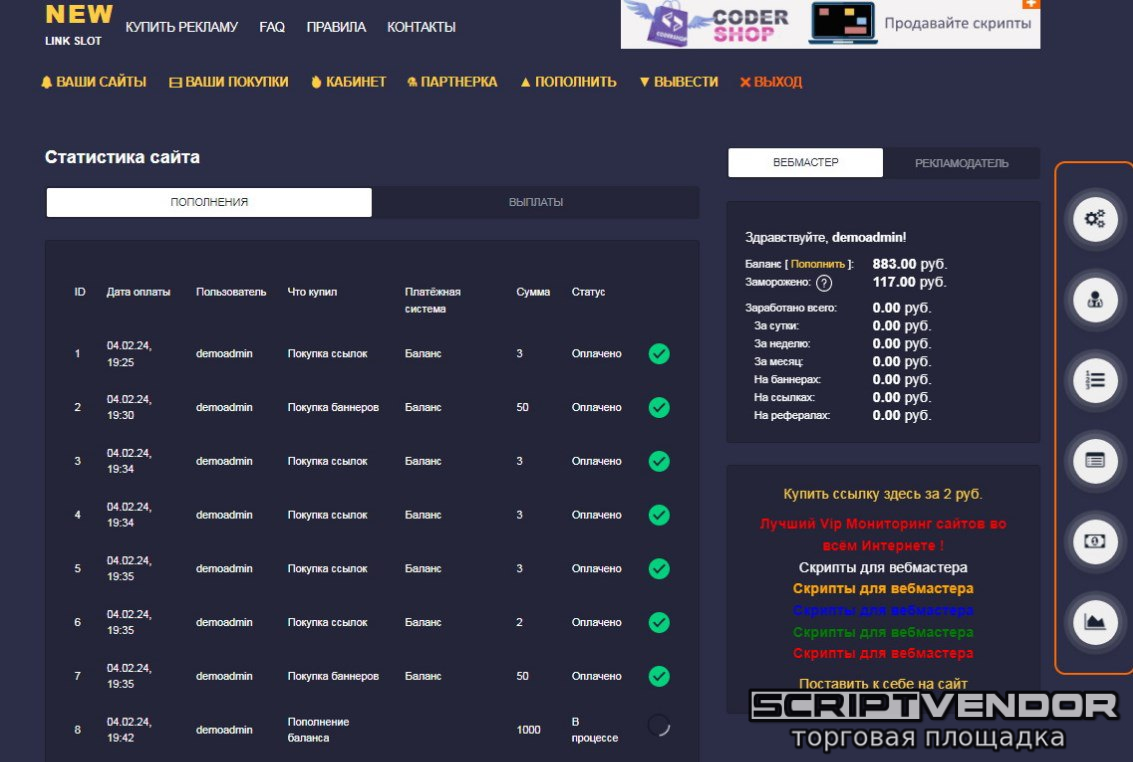1133x762 pixels.
Task: Click the loading spinner for payment 8
Action: (x=658, y=726)
